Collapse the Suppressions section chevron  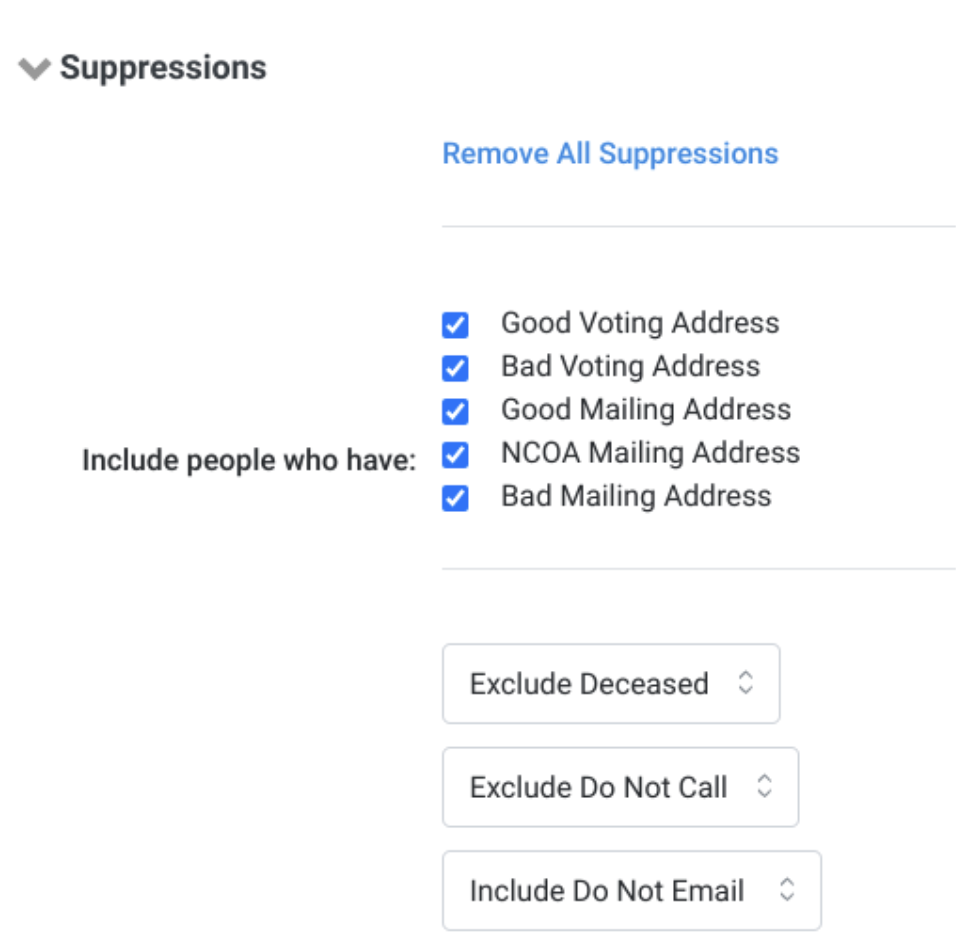tap(34, 69)
